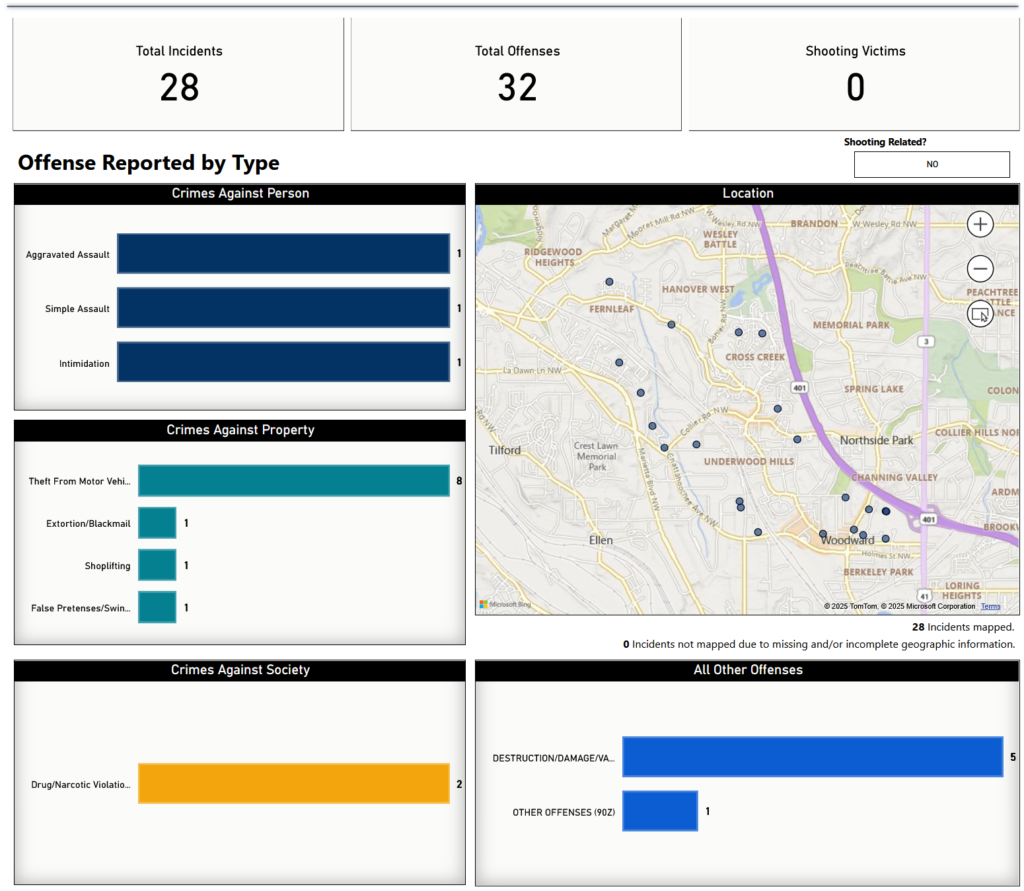Activate the map rectangle selection tool
This screenshot has width=1024, height=891.
click(980, 314)
